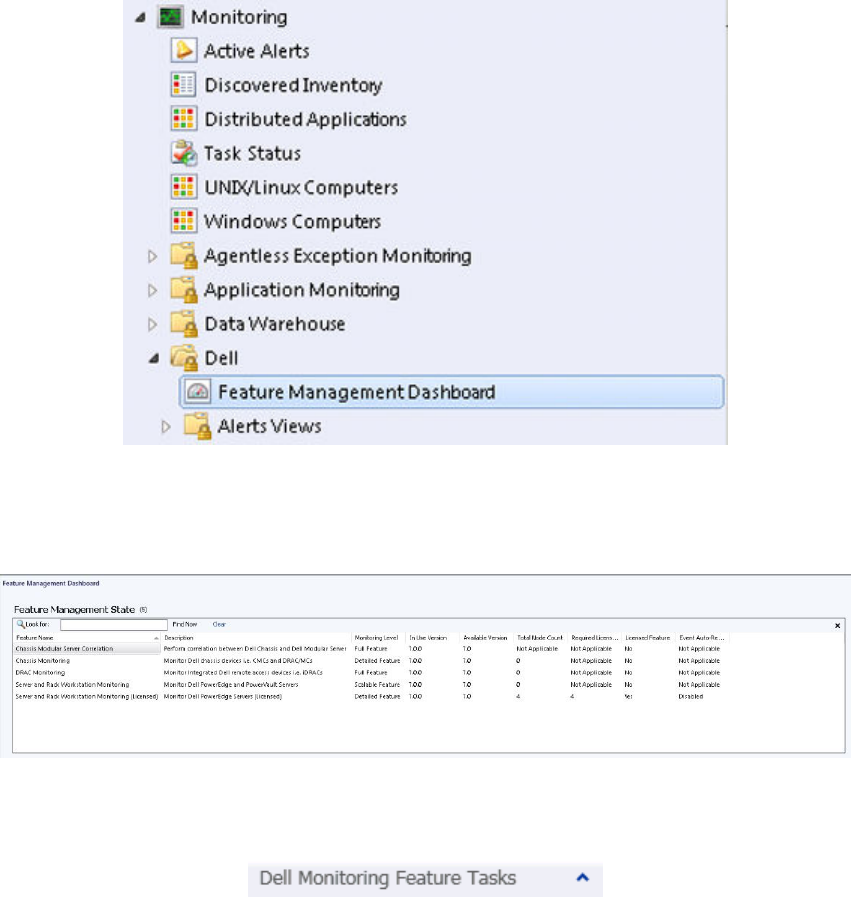Click the Clear link in search bar
The width and height of the screenshot is (851, 897).
[219, 624]
